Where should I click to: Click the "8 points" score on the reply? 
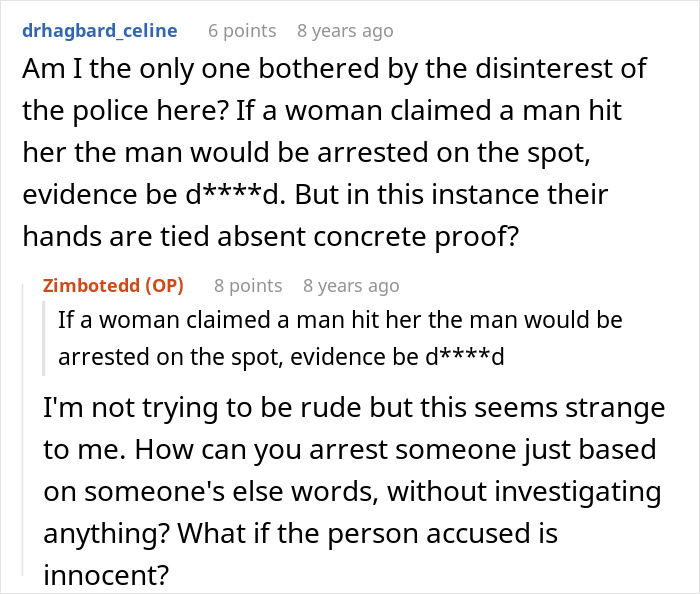tap(248, 286)
